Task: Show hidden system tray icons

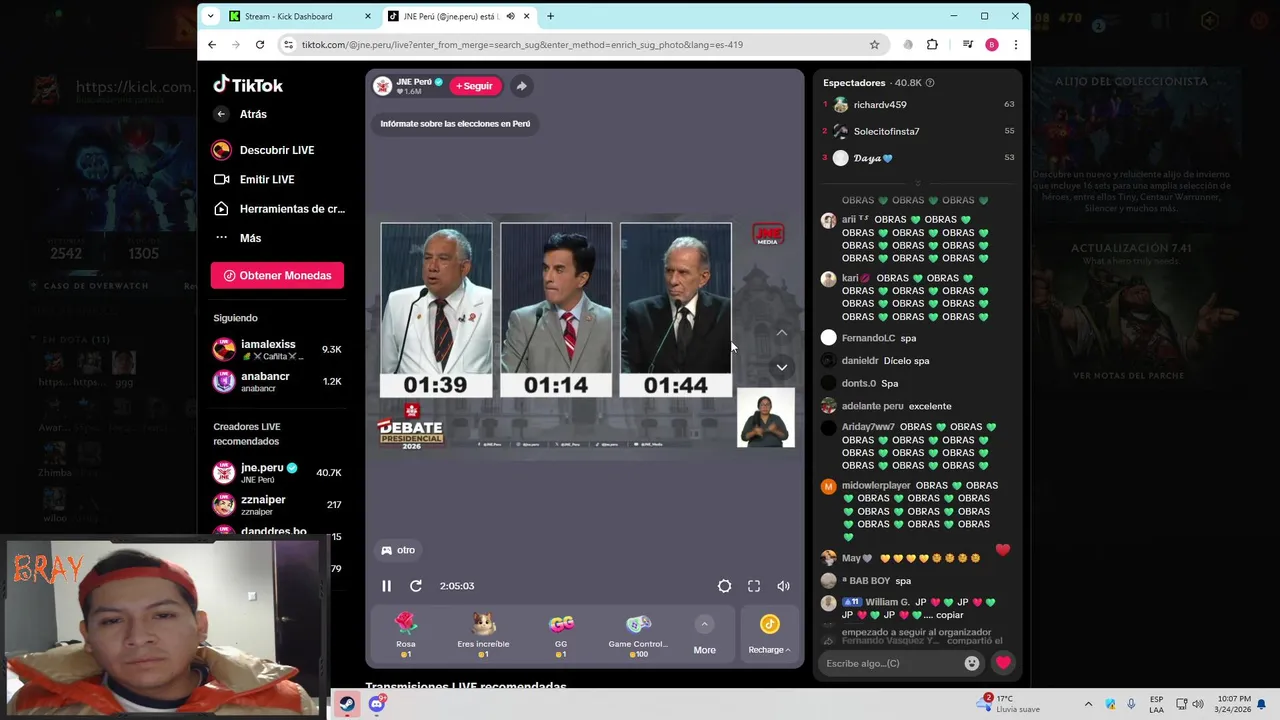Action: (1088, 704)
